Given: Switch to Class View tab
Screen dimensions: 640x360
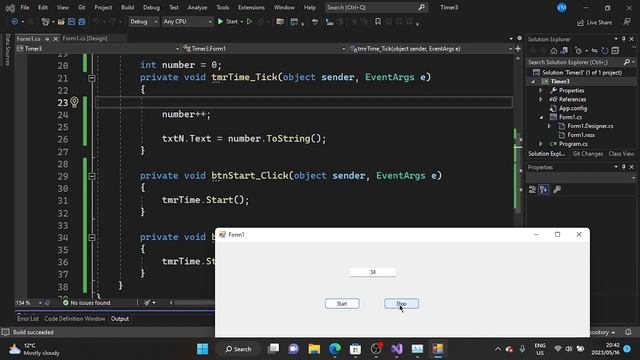Looking at the screenshot, I should tap(621, 154).
